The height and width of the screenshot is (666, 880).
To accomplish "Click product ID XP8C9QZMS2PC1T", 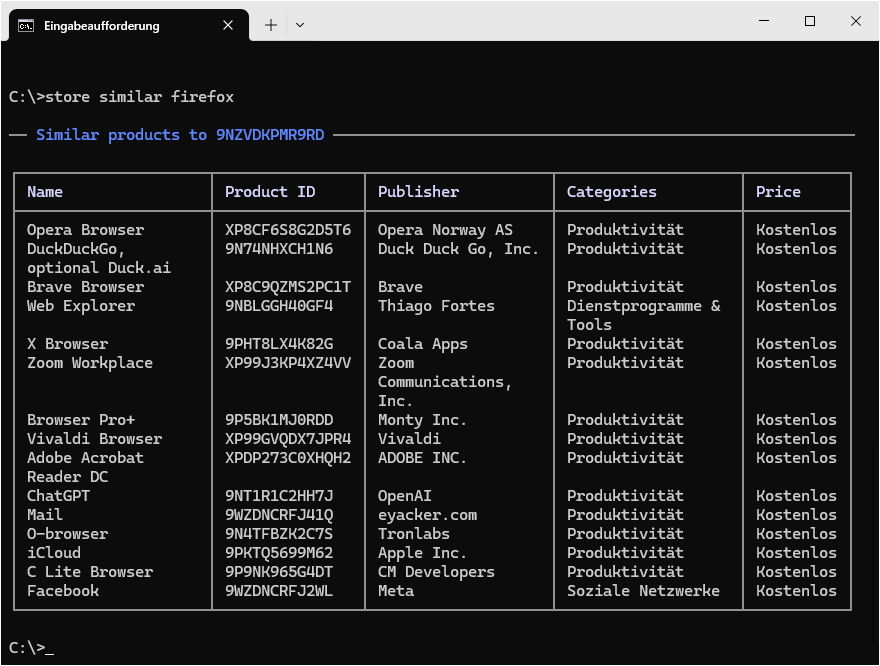I will click(288, 287).
